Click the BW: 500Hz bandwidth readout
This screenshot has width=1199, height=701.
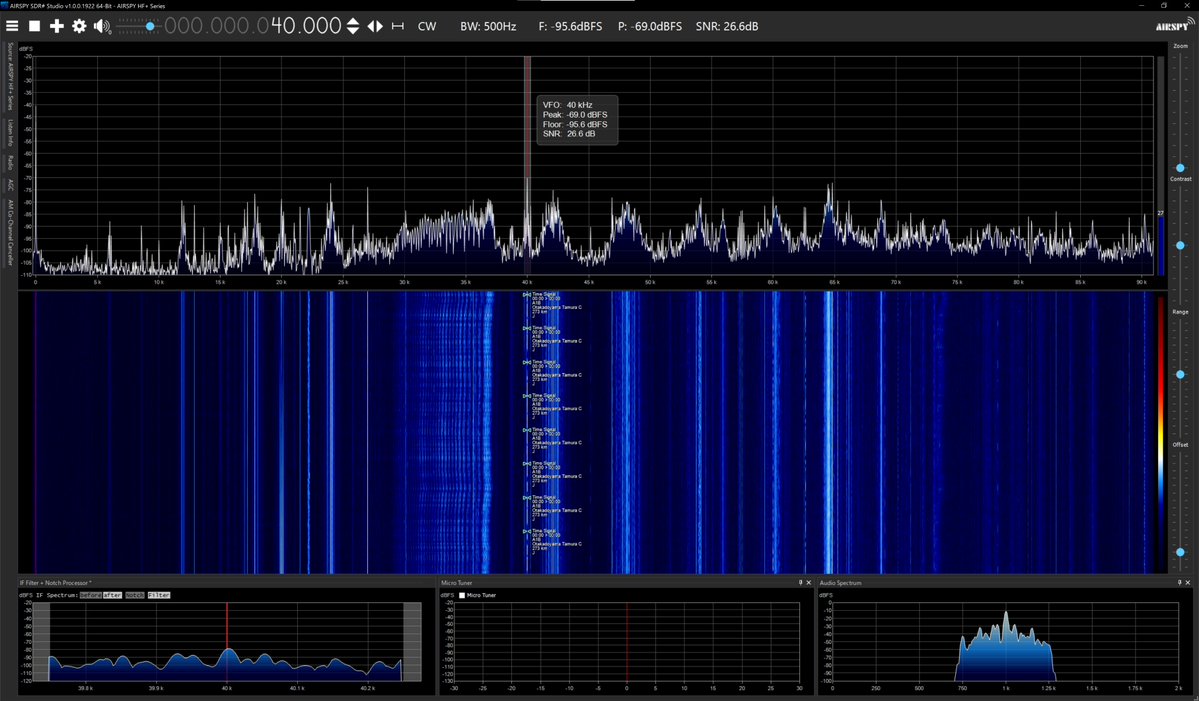click(488, 26)
